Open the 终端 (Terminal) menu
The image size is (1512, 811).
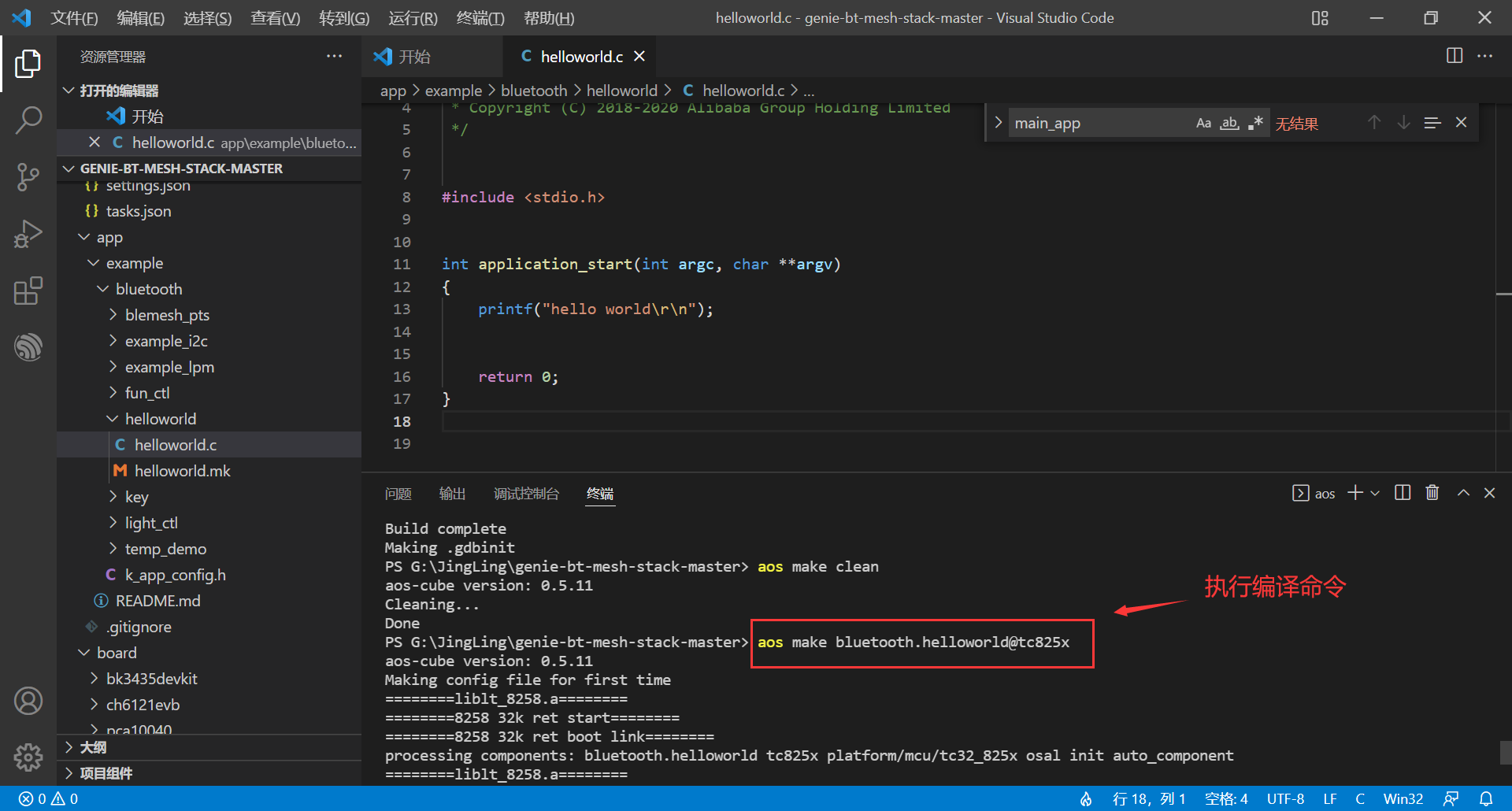480,17
